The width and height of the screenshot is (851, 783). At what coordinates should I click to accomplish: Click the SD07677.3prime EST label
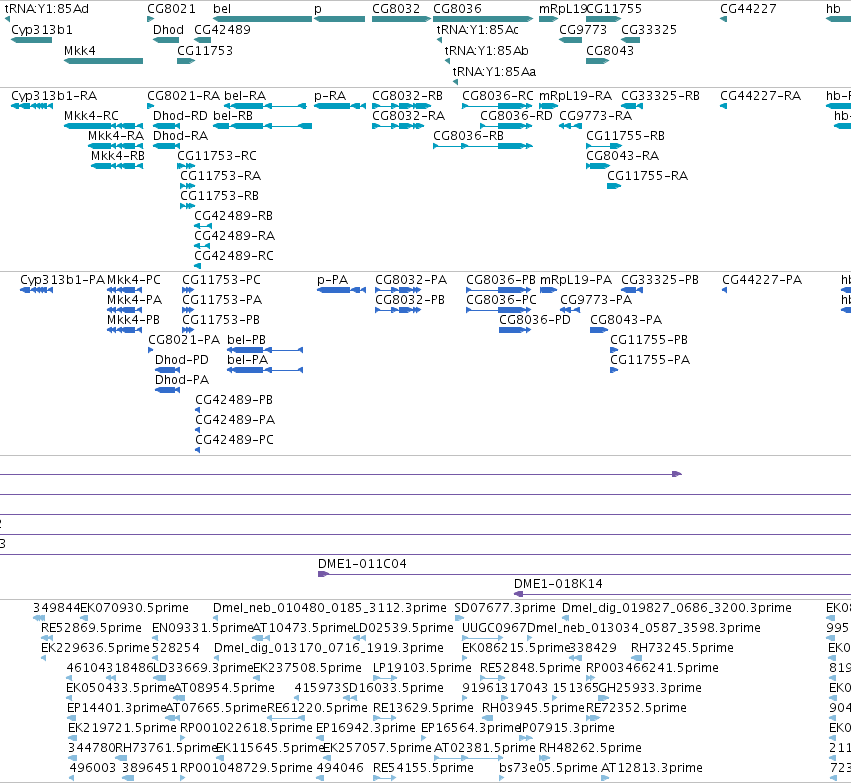tap(505, 608)
